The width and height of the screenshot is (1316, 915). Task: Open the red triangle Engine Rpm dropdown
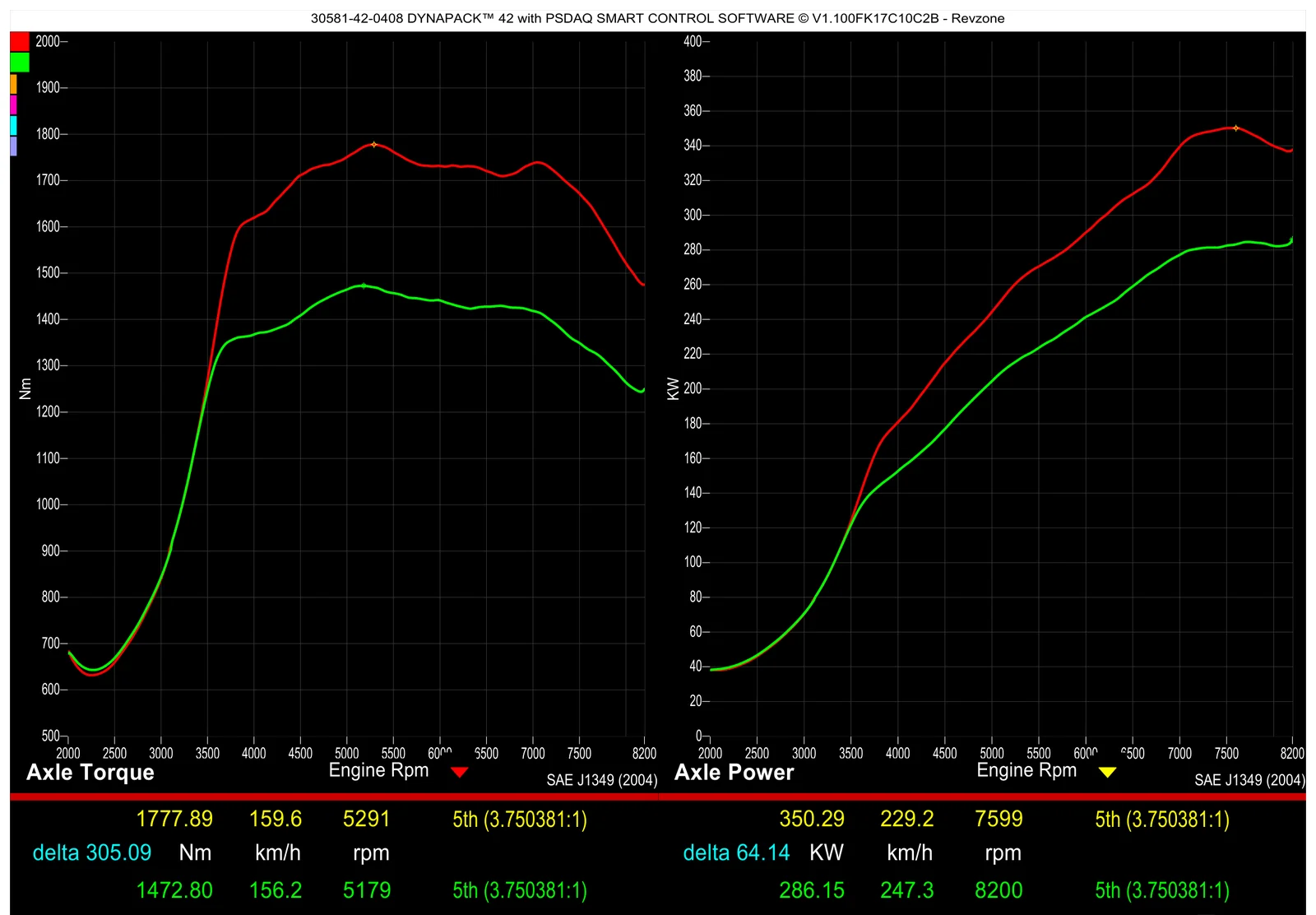[x=460, y=772]
